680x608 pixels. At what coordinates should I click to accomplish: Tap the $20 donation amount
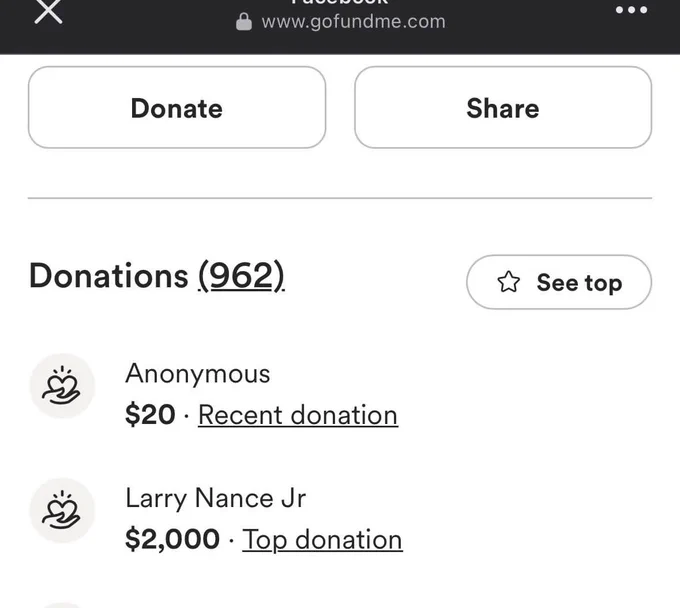click(150, 415)
